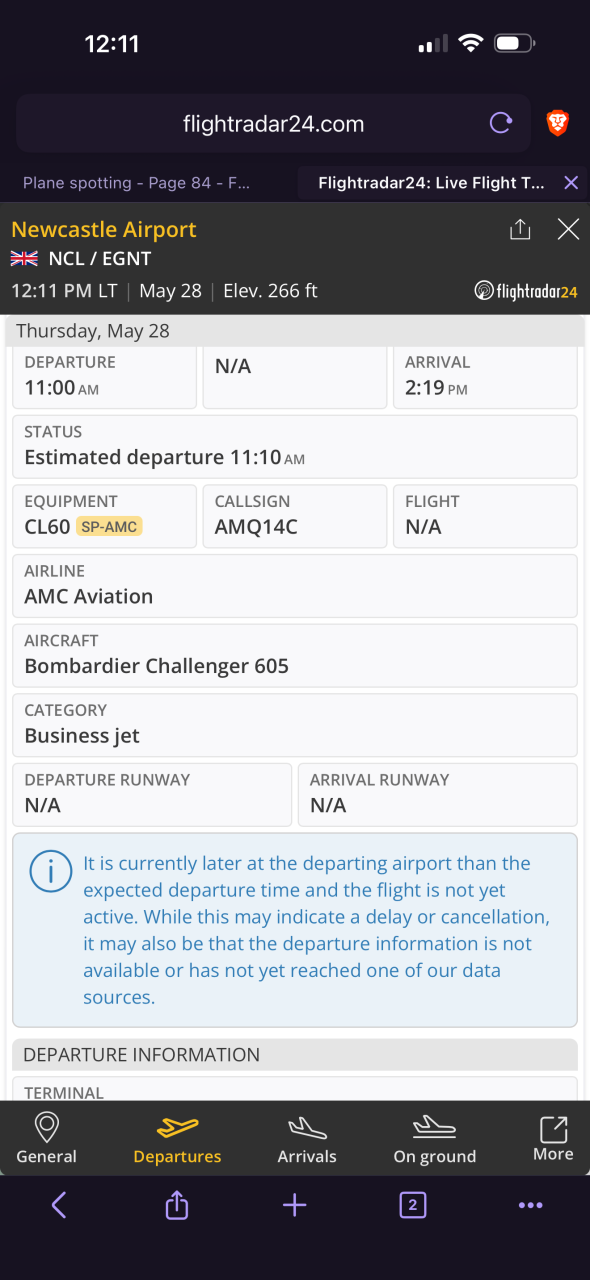Tap the flightradar24.com address bar
The image size is (590, 1280).
coord(273,124)
